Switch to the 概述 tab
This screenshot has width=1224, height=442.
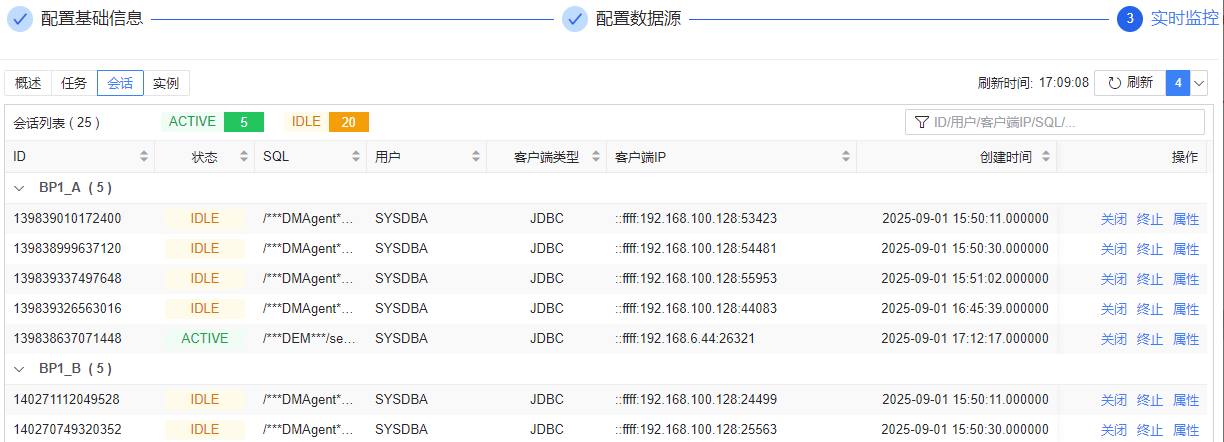coord(28,83)
